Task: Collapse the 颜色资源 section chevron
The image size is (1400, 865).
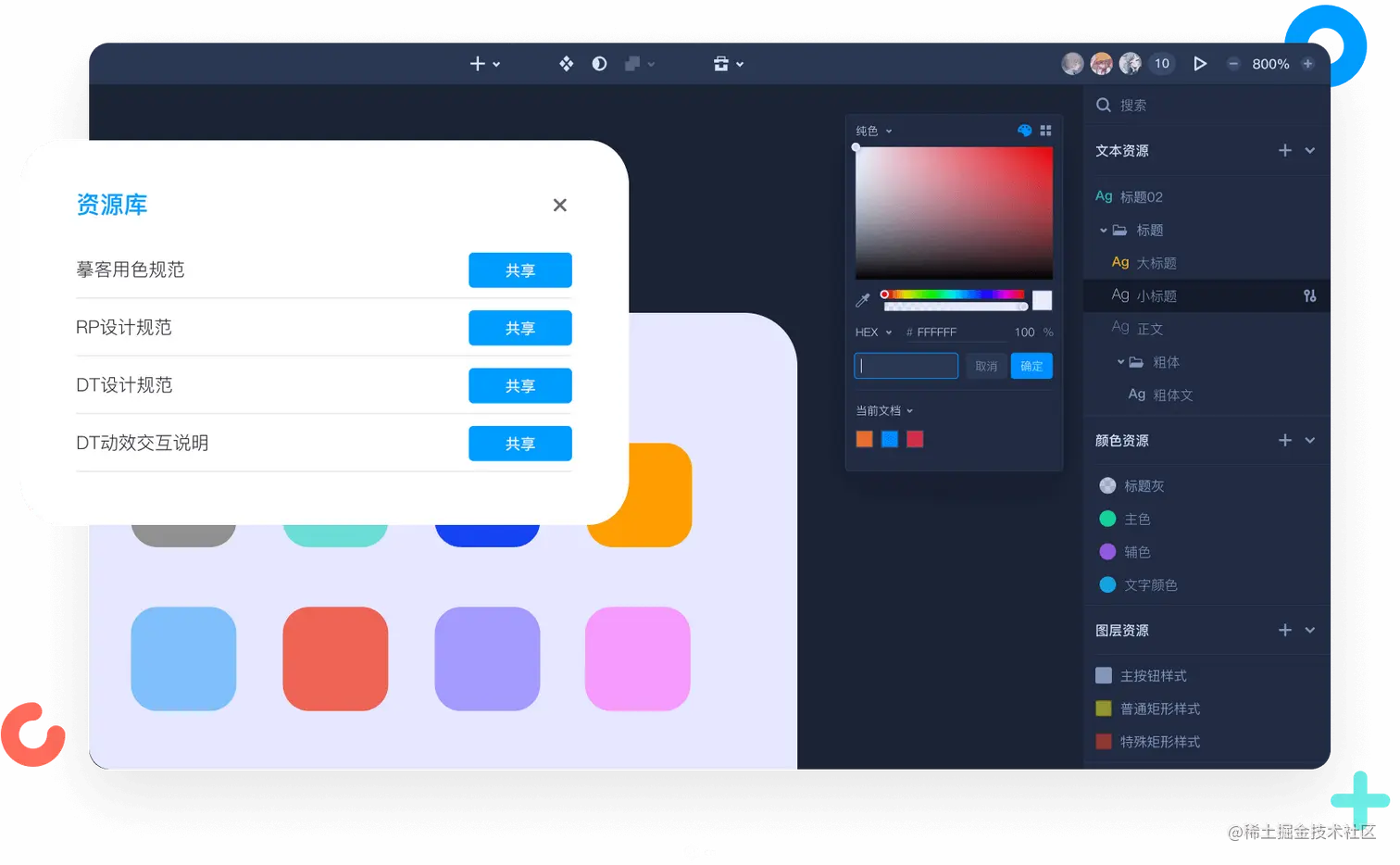Action: 1310,440
